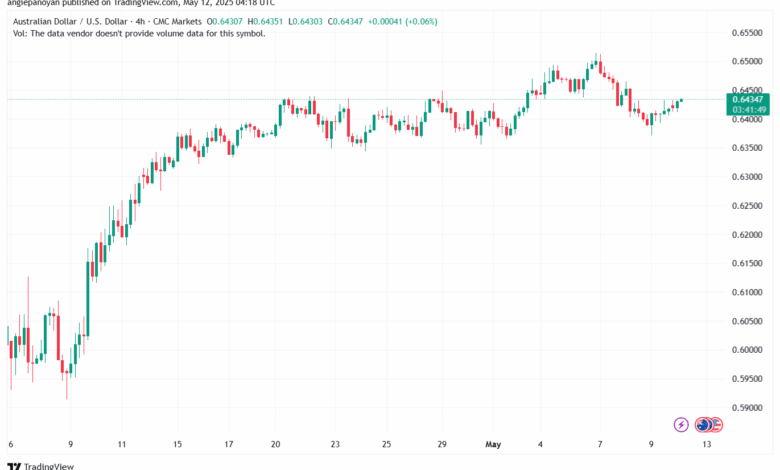Click the 0.62500 price axis label
The image size is (780, 470).
[x=747, y=206]
